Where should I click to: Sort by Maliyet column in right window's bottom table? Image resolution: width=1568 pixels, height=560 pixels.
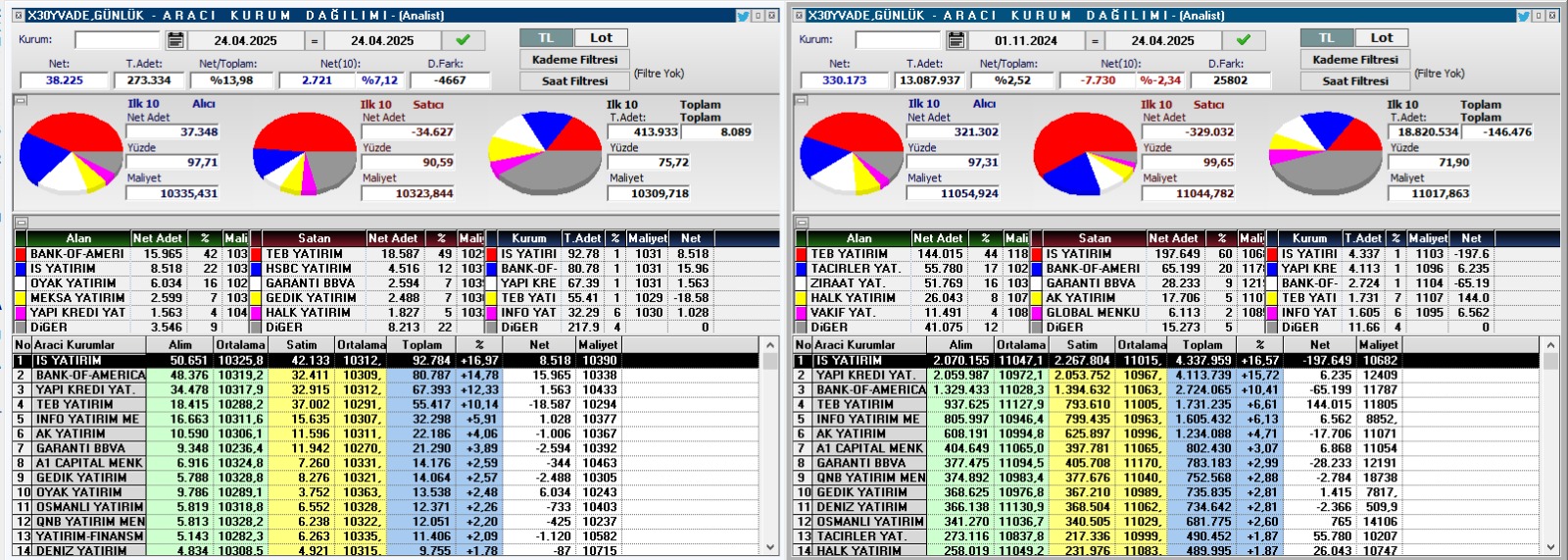click(x=1379, y=345)
